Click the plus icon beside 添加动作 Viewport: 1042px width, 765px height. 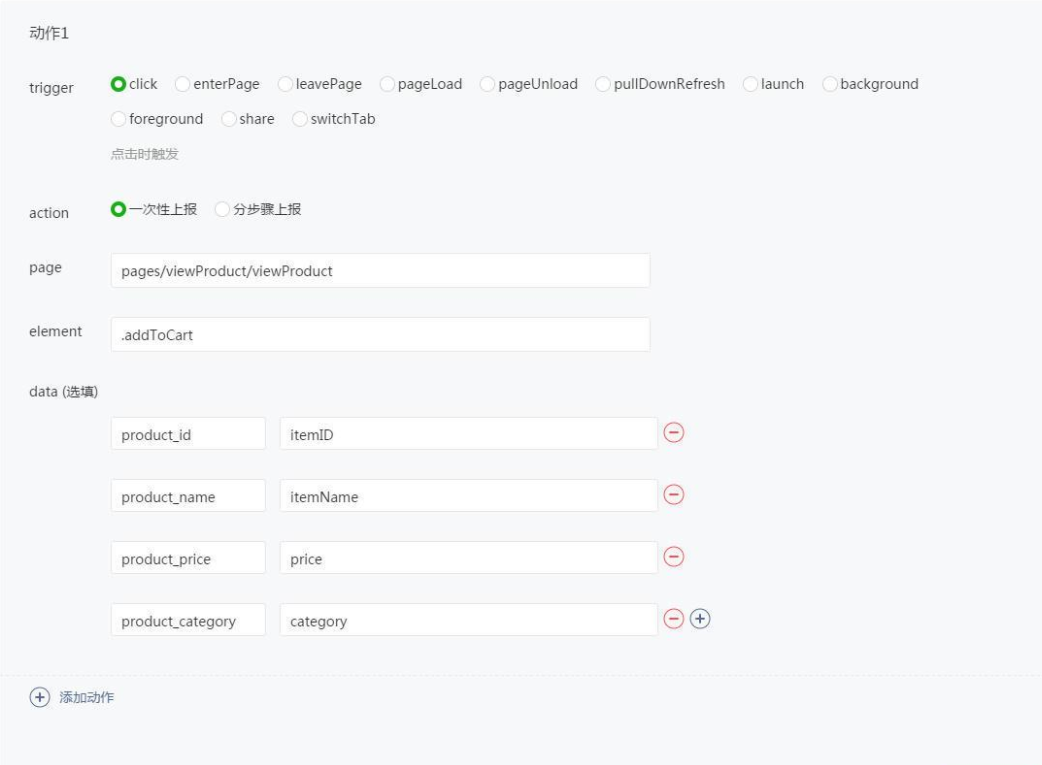point(40,698)
